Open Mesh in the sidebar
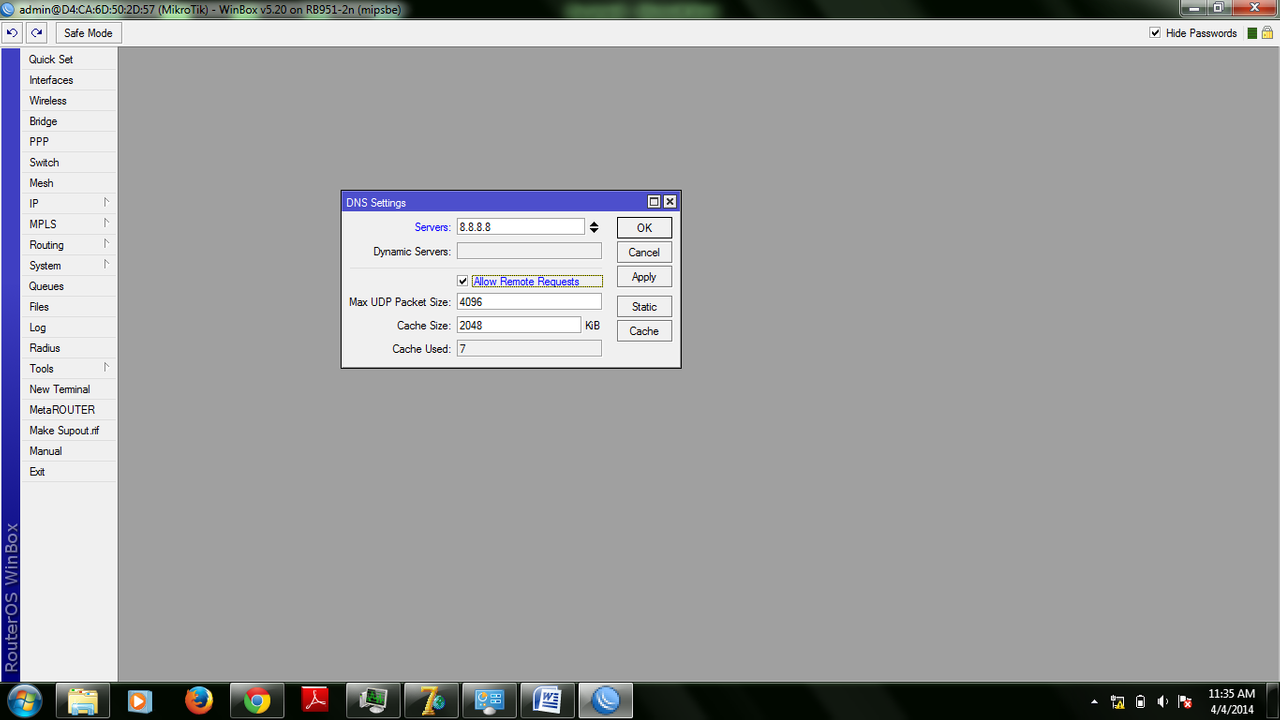The image size is (1280, 720). click(x=69, y=183)
